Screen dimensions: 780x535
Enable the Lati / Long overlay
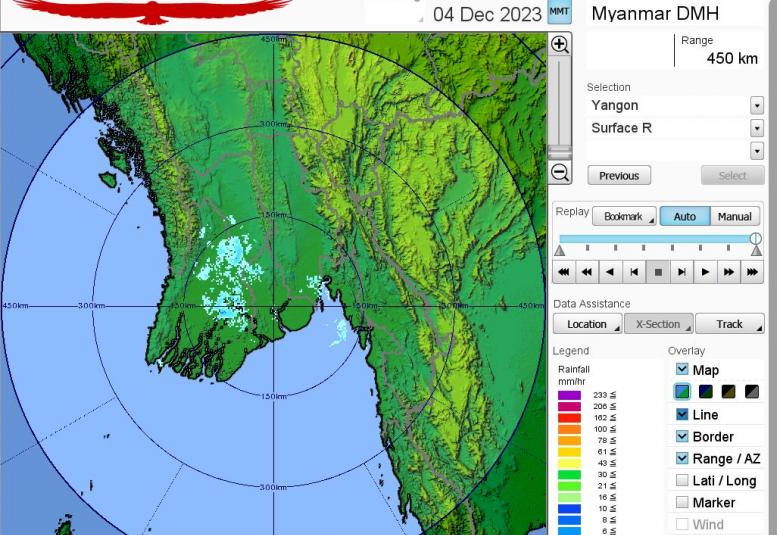pos(682,481)
